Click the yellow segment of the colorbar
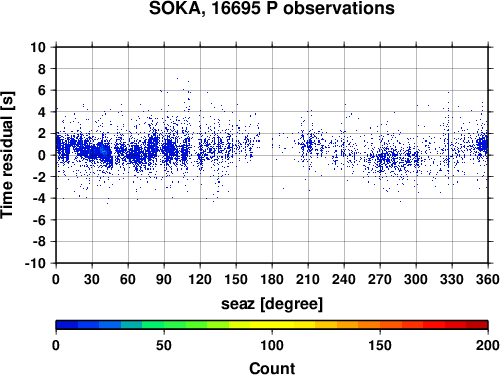Screen dimensions: 500x375 tap(272, 325)
